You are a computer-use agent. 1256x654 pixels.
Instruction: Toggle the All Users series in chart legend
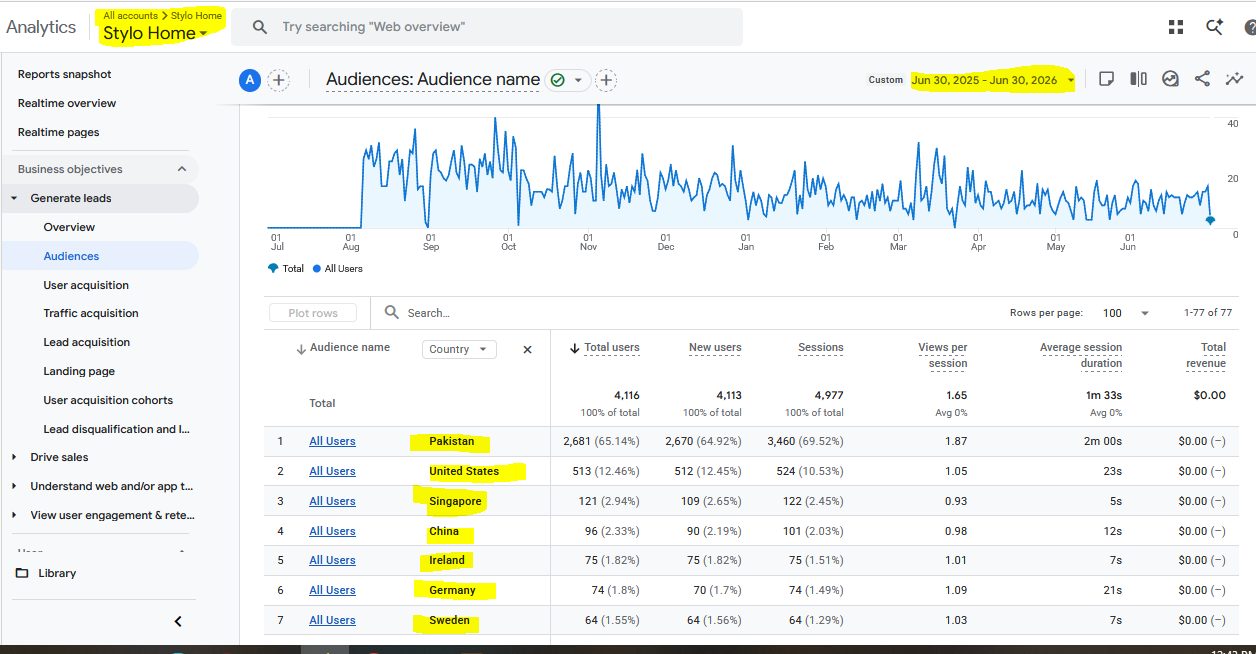[x=337, y=269]
